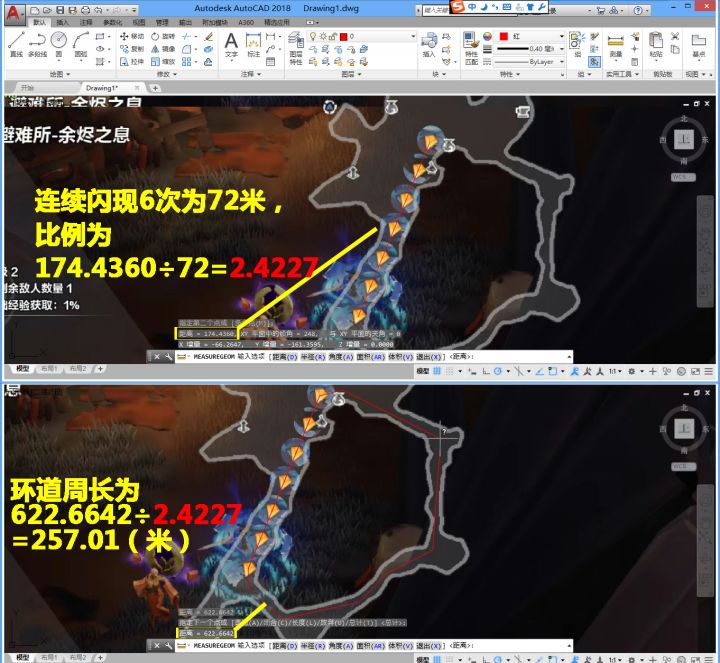Open the AutoCAD application menu logo
Image resolution: width=720 pixels, height=663 pixels.
pos(14,13)
